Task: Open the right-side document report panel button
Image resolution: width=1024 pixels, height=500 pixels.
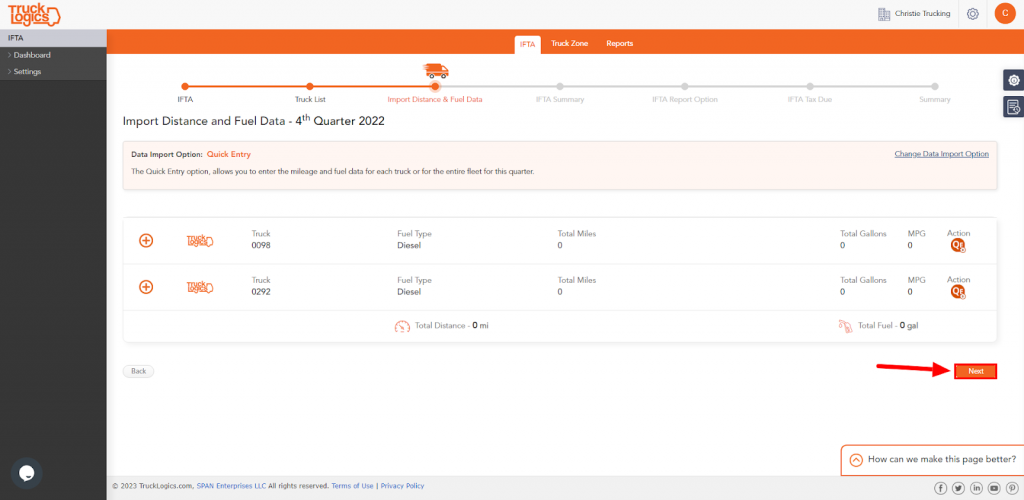Action: coord(1014,106)
